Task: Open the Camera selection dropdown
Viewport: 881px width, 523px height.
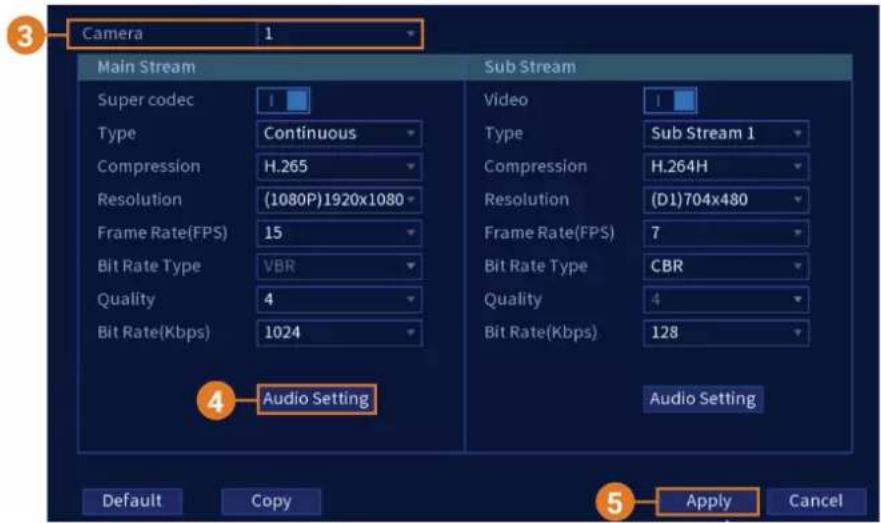Action: [x=339, y=34]
